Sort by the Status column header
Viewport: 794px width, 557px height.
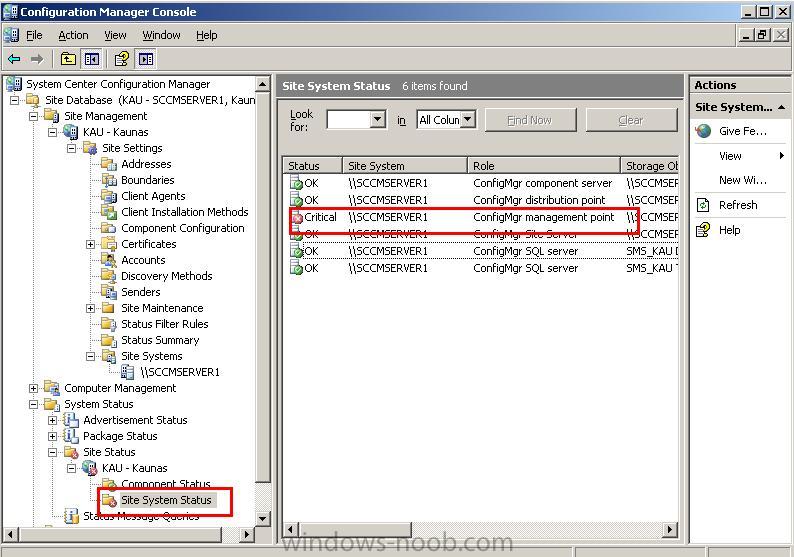tap(312, 166)
